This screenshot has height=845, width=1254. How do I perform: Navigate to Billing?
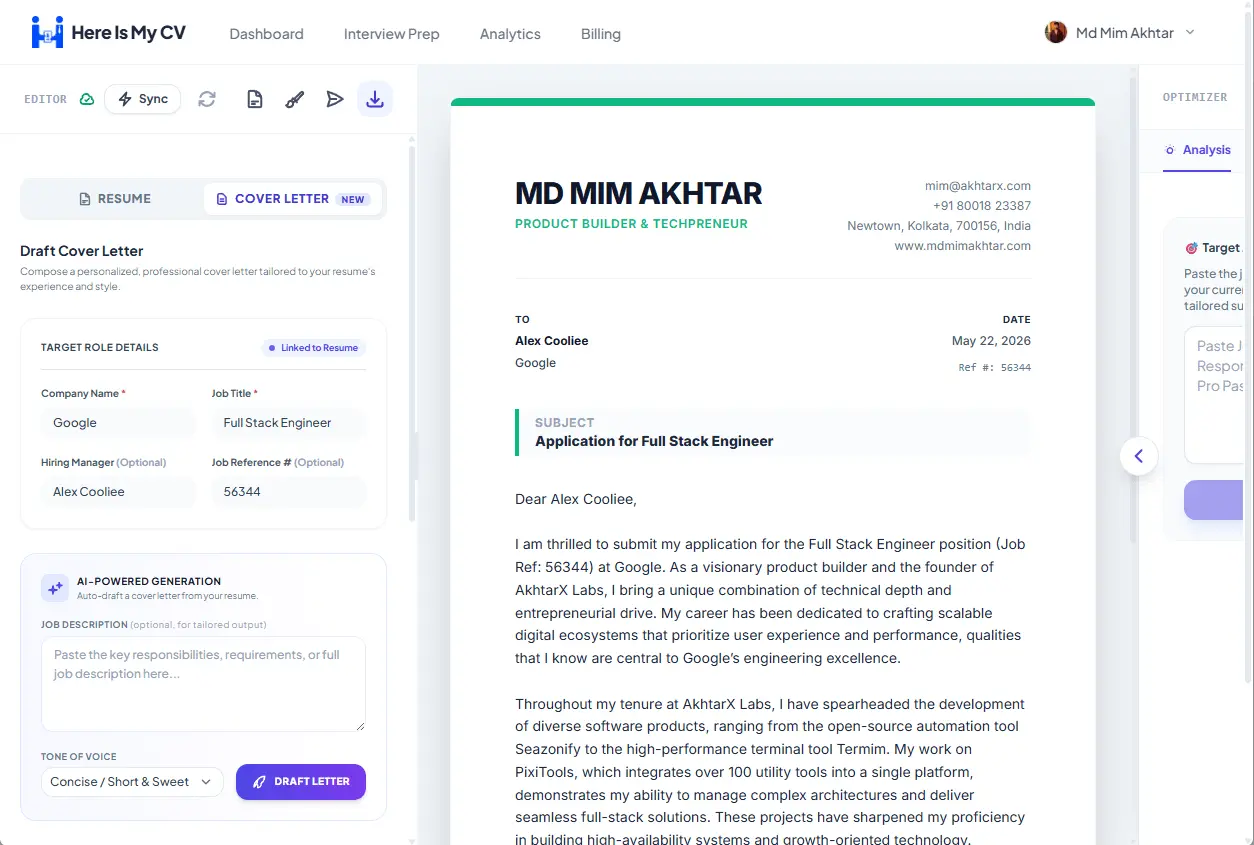pyautogui.click(x=601, y=34)
